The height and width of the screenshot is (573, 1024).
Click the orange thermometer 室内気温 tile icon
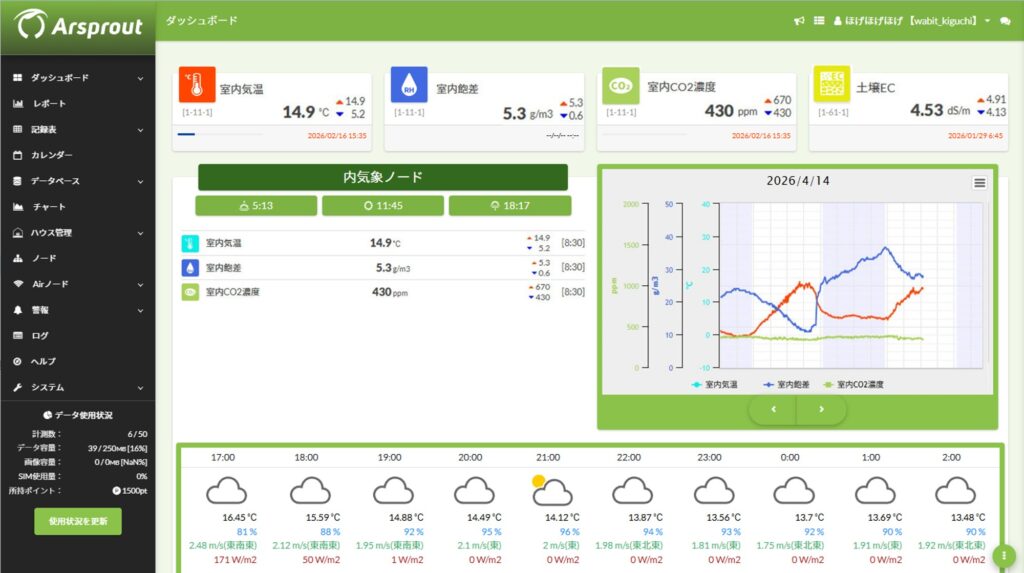[x=197, y=85]
